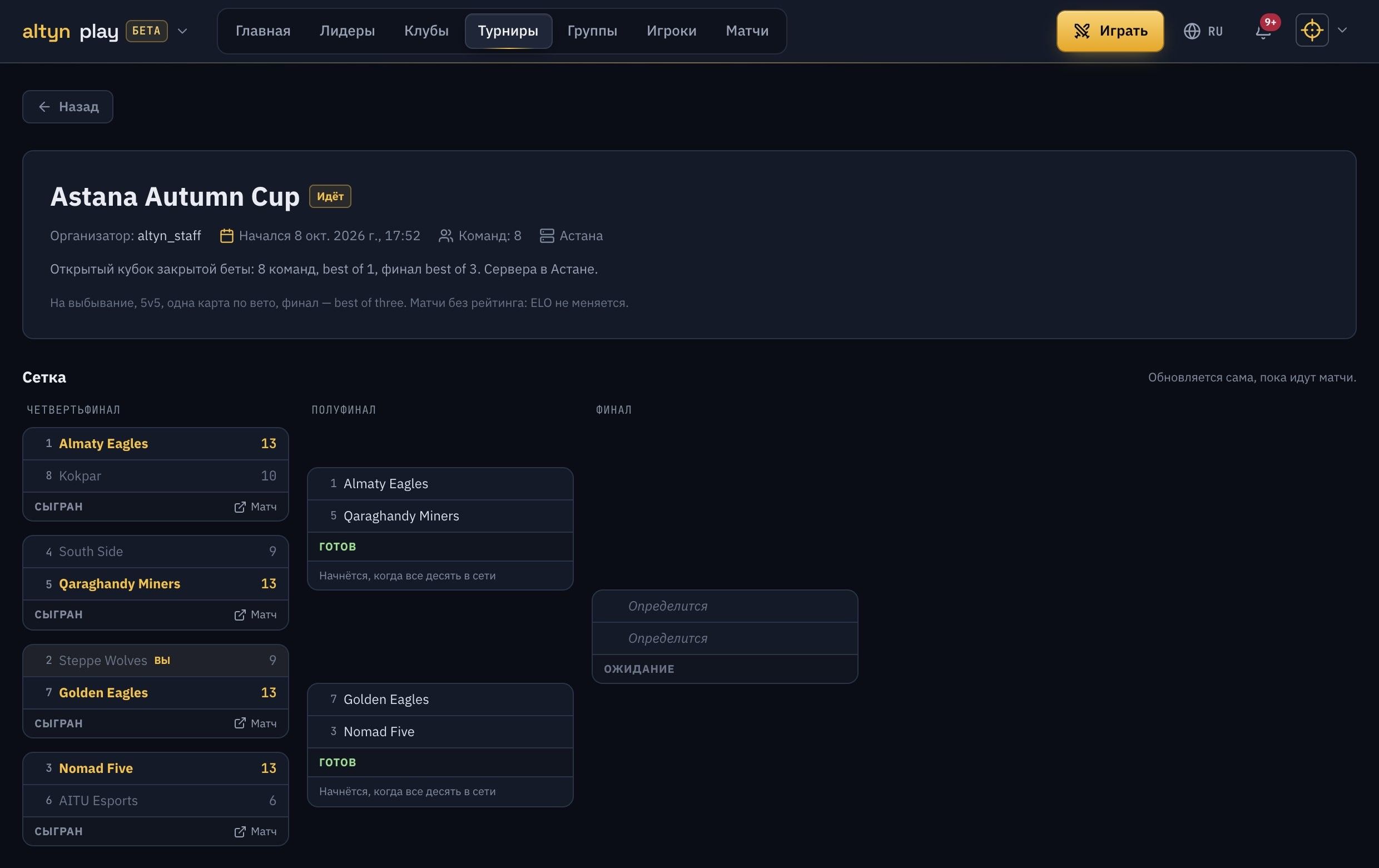Change language via globe RU selector
The height and width of the screenshot is (868, 1379).
point(1203,31)
